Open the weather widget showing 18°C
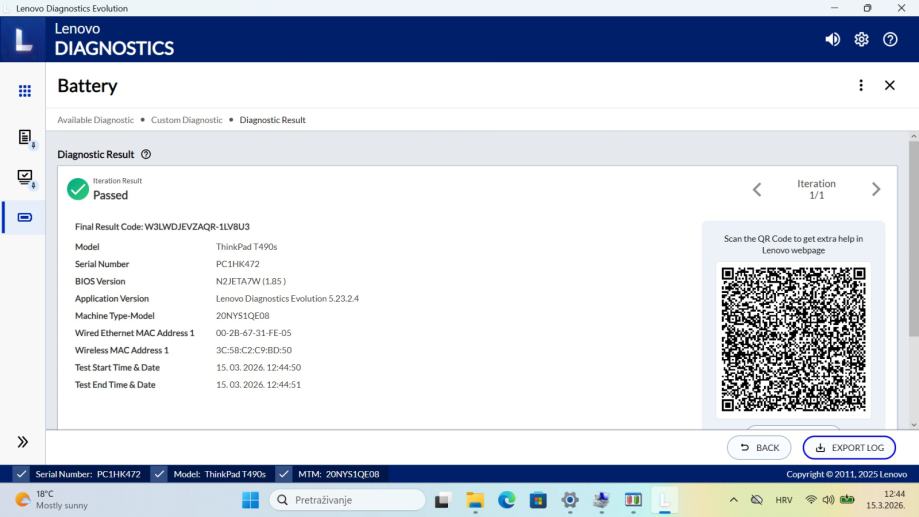This screenshot has height=517, width=919. pyautogui.click(x=52, y=499)
